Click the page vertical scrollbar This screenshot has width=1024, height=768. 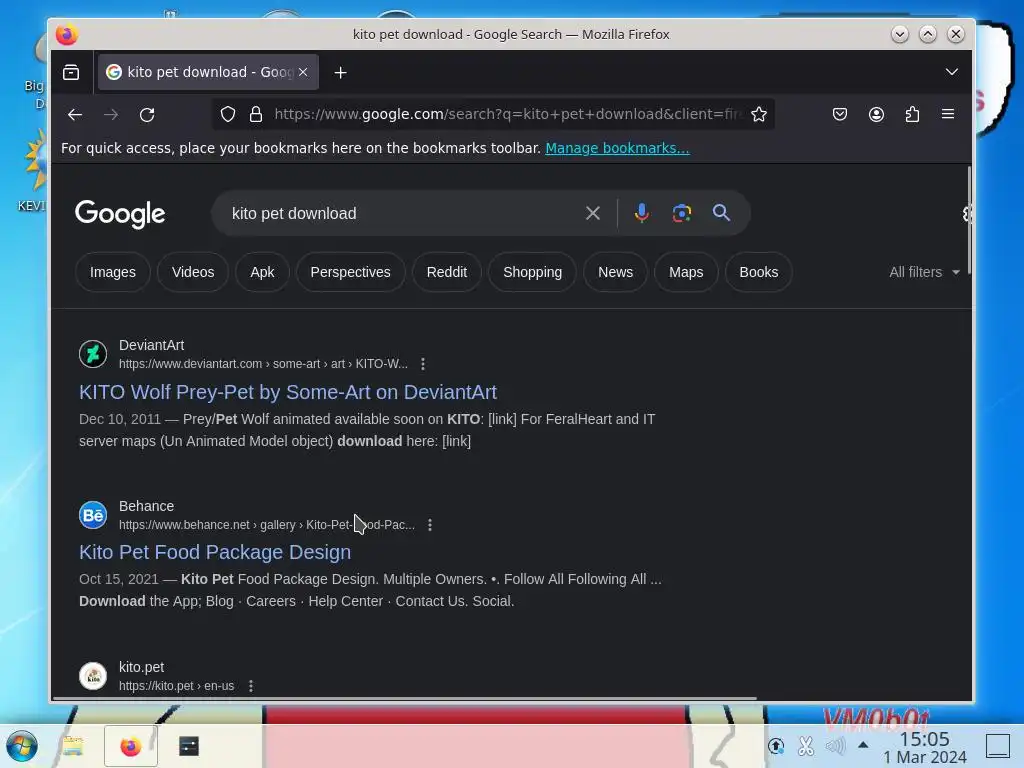(969, 221)
